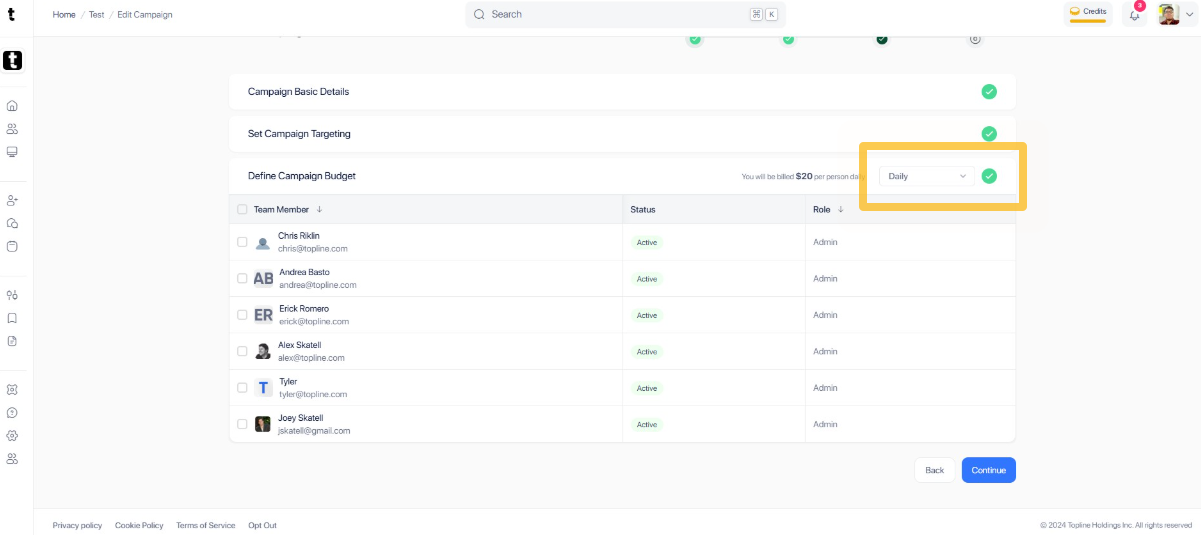The height and width of the screenshot is (535, 1201).
Task: Open the cylinder database icon in sidebar
Action: tap(12, 246)
